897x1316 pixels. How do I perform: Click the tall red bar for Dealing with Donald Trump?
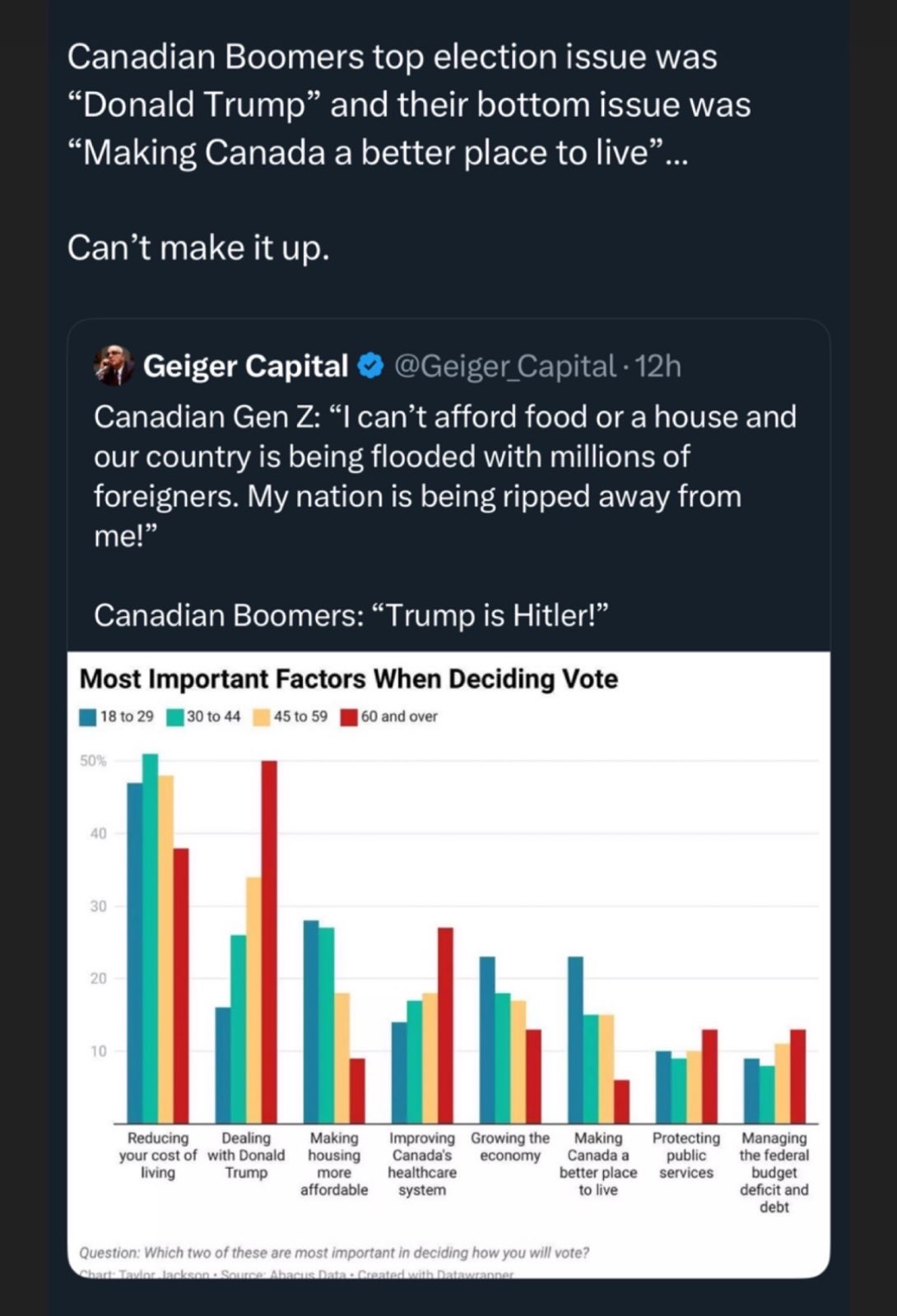pos(269,942)
